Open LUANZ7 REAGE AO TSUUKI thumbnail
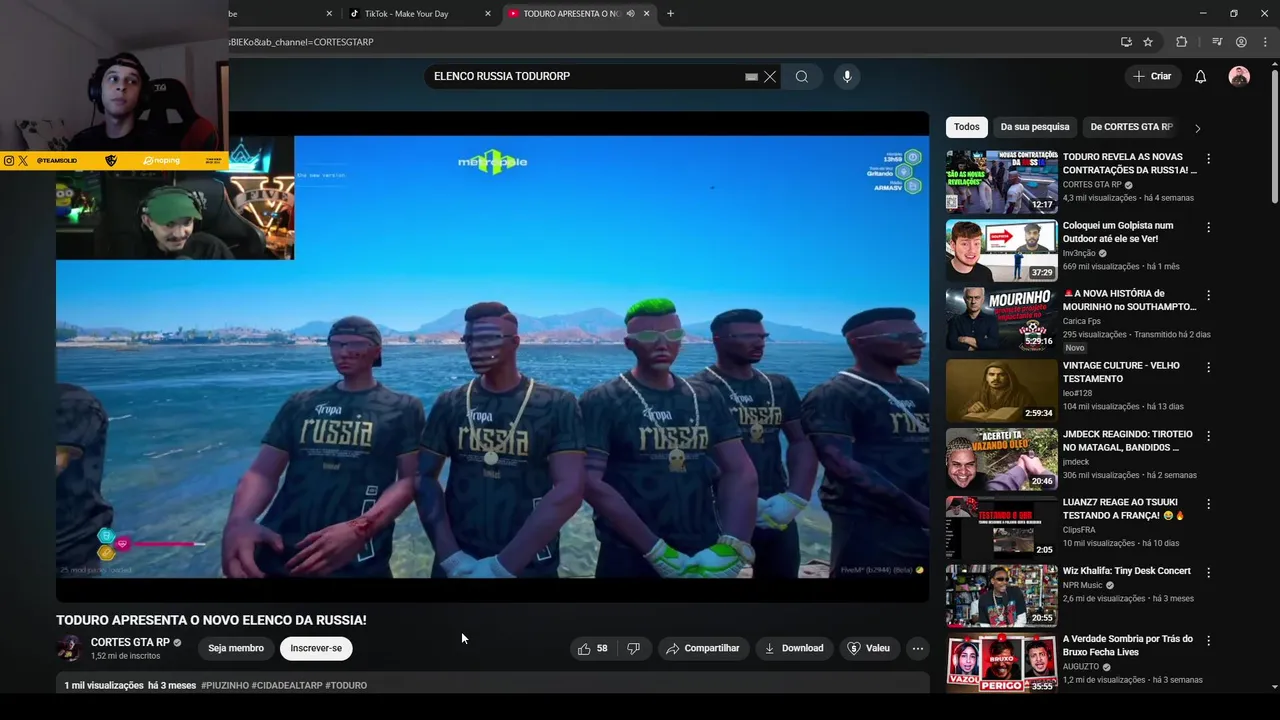Viewport: 1280px width, 720px height. [1001, 527]
